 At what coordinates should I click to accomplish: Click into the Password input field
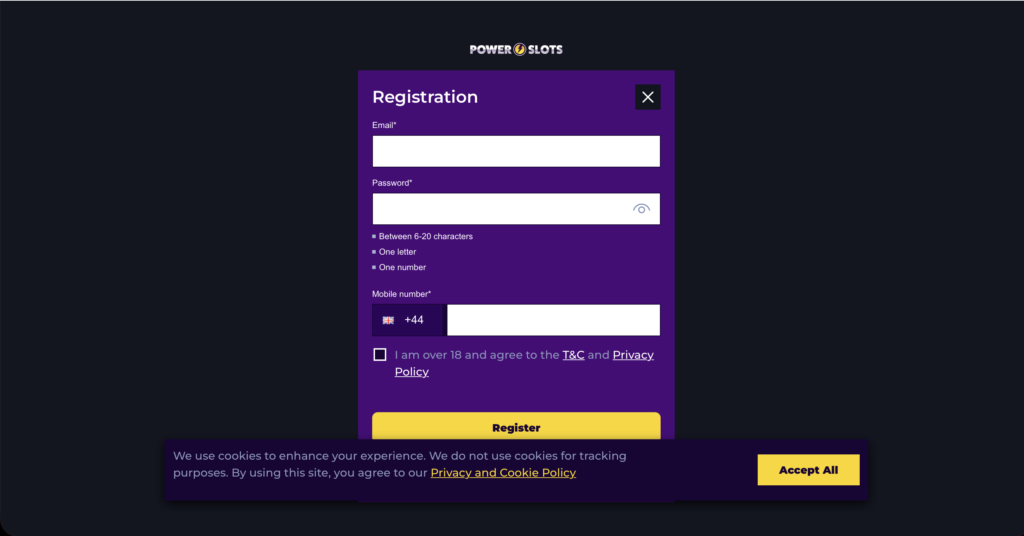tap(500, 209)
